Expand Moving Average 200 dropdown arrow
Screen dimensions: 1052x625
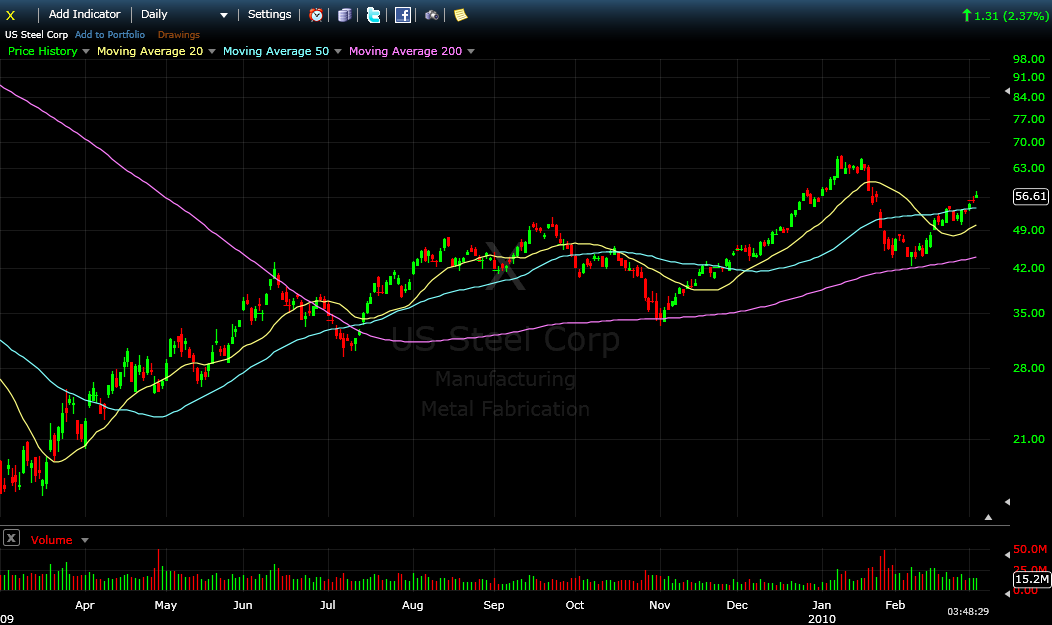pyautogui.click(x=471, y=52)
